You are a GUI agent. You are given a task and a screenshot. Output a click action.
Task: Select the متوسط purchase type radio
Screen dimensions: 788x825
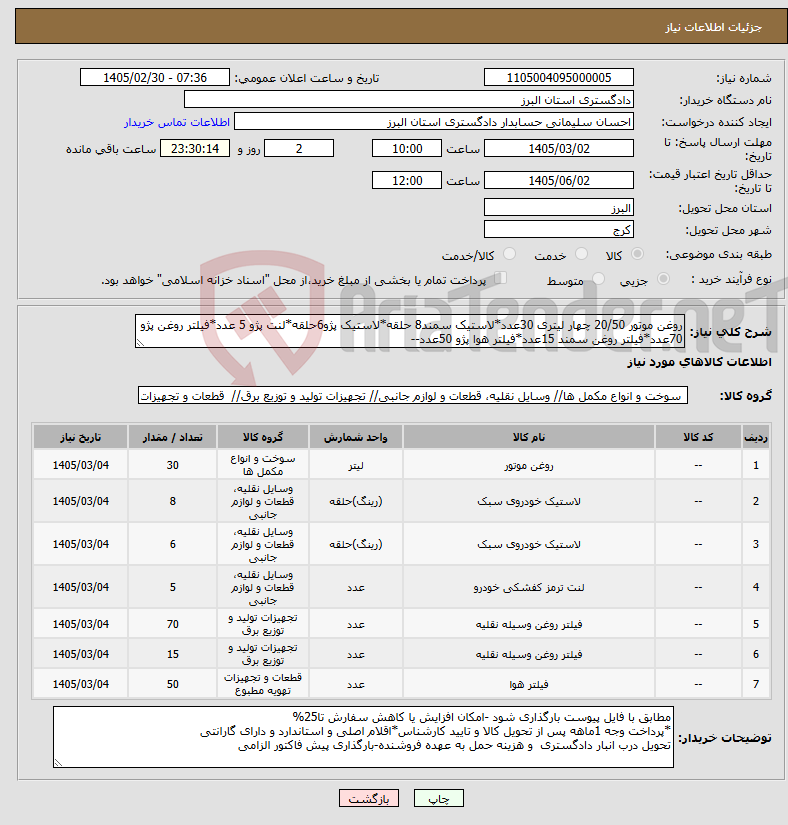pyautogui.click(x=598, y=279)
